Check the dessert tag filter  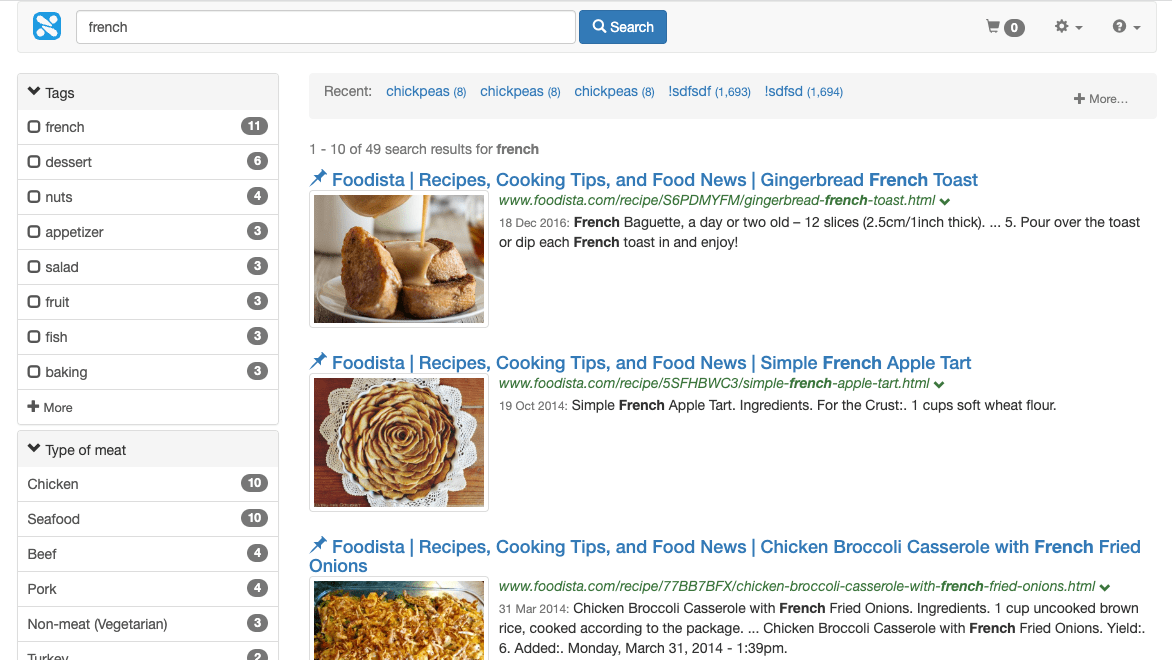click(x=34, y=162)
